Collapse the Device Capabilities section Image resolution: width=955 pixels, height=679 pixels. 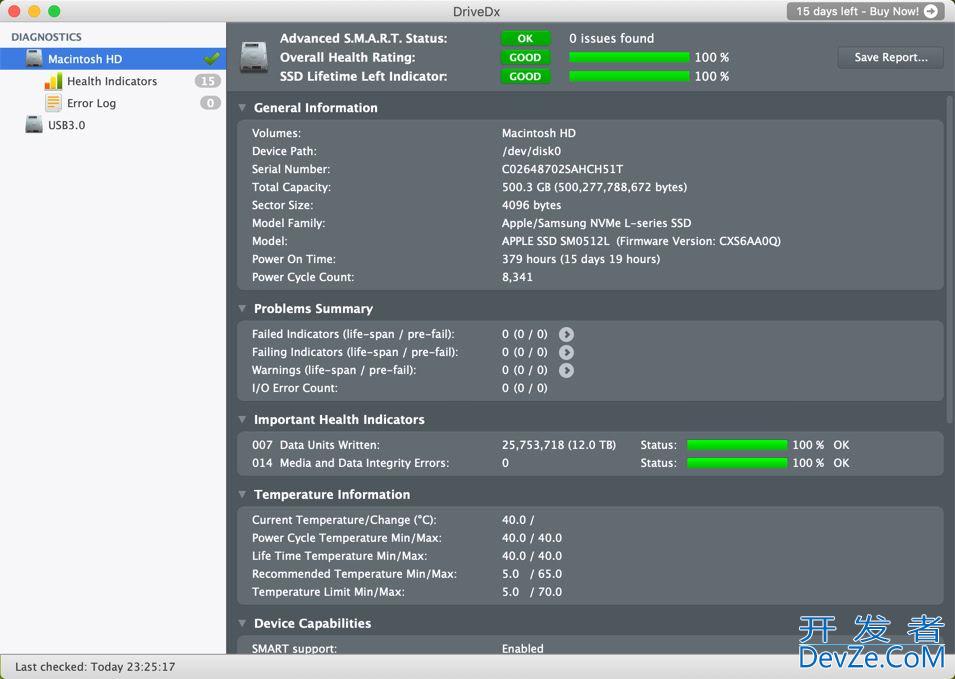[242, 624]
